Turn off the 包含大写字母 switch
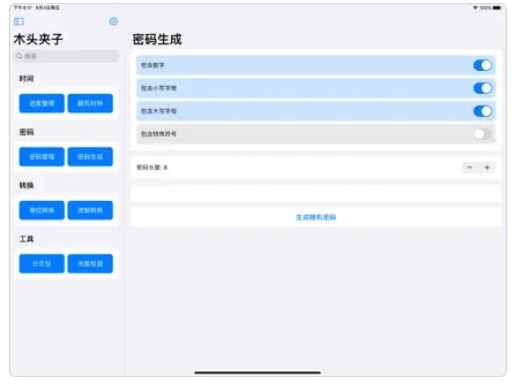This screenshot has width=512, height=385. (483, 111)
